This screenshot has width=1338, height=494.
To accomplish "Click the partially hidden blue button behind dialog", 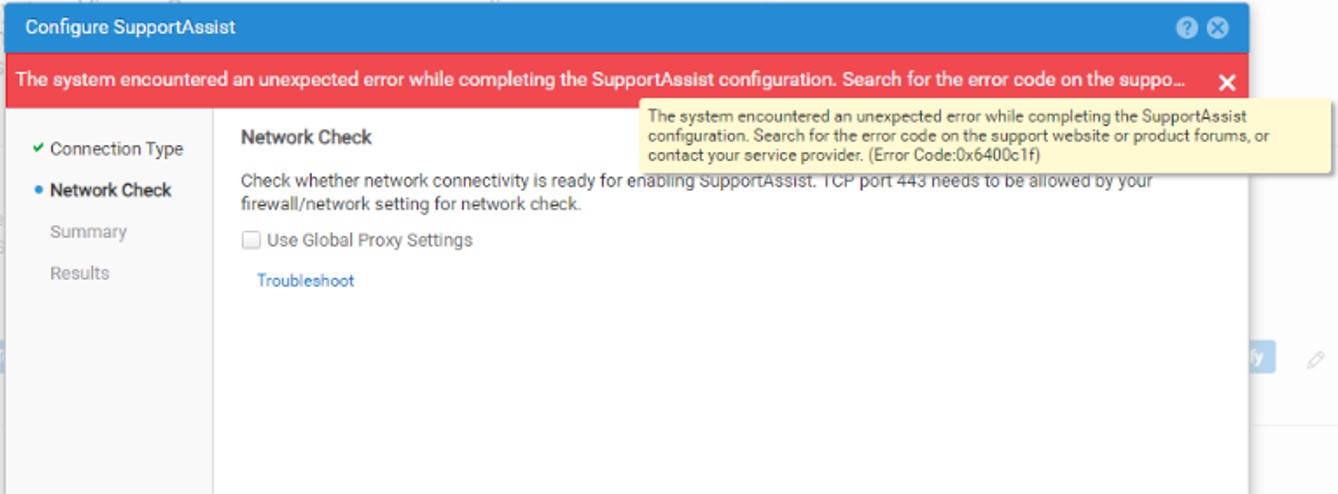I will 1261,357.
